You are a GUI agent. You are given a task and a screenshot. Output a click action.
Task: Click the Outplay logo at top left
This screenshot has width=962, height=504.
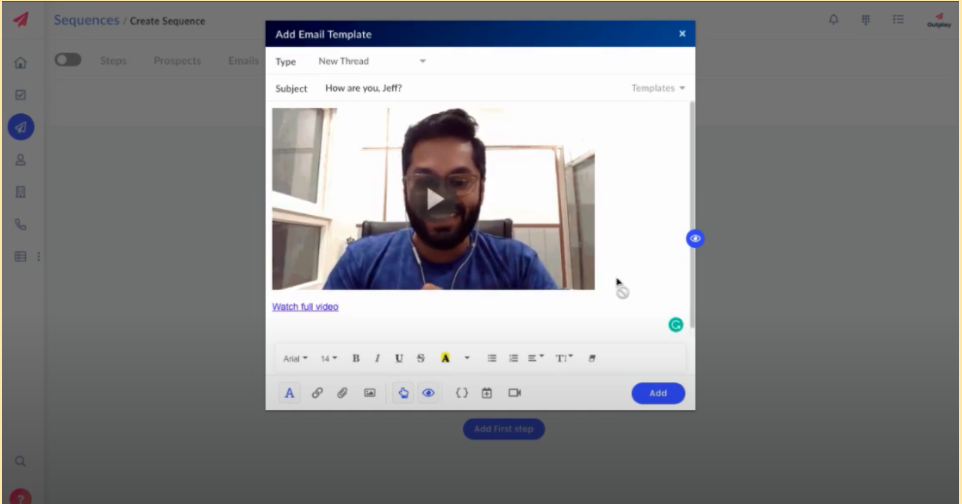[x=21, y=20]
